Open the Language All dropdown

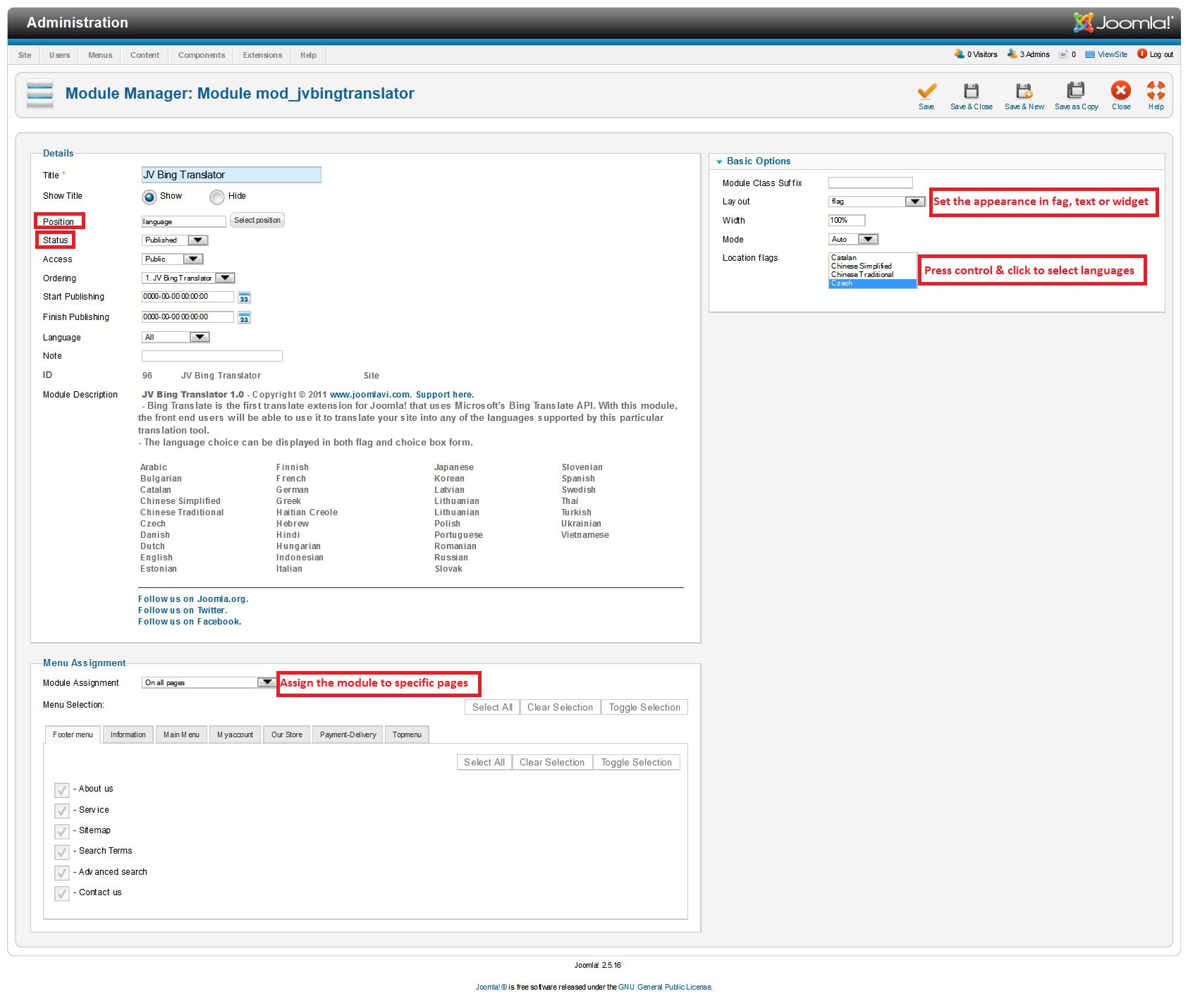[x=176, y=338]
